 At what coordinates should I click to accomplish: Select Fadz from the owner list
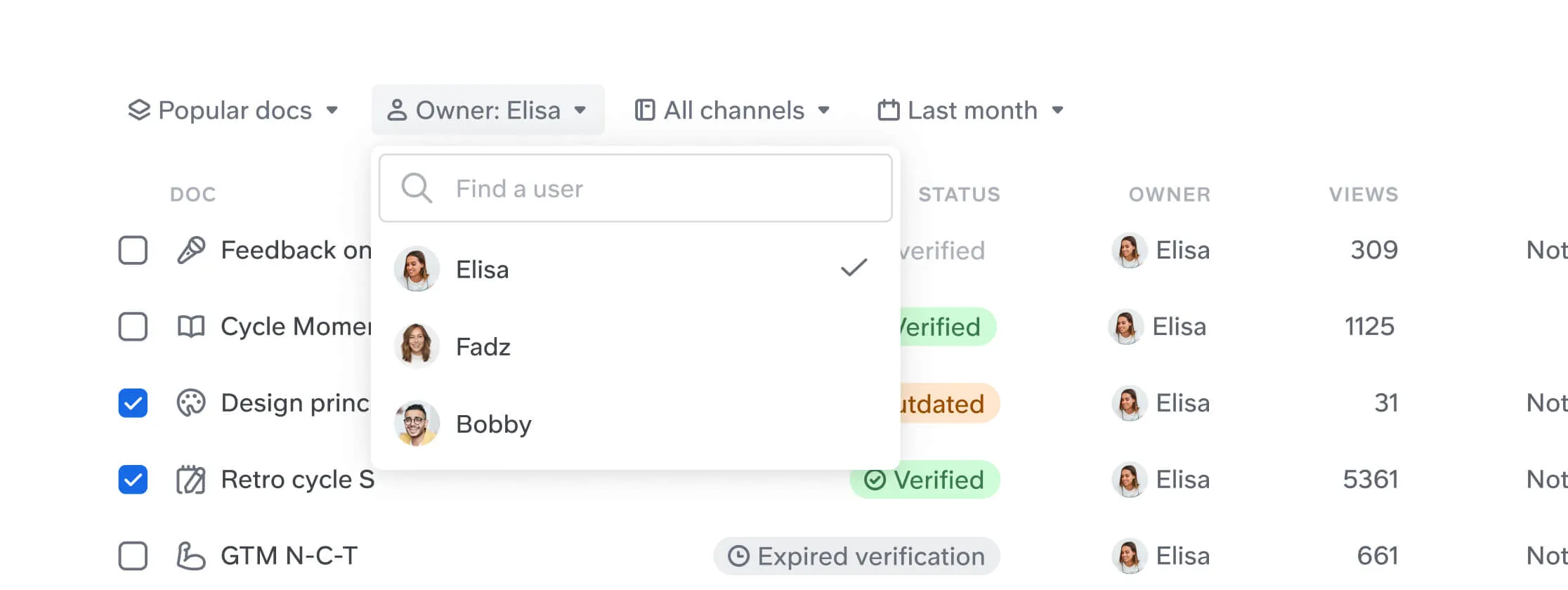(x=483, y=347)
